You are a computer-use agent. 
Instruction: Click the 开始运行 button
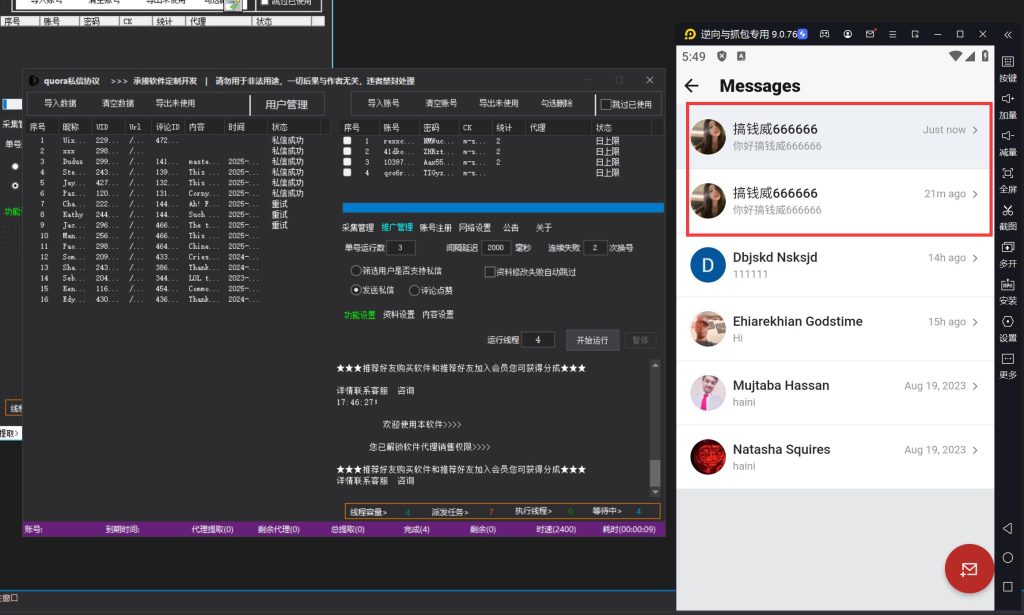[x=592, y=340]
